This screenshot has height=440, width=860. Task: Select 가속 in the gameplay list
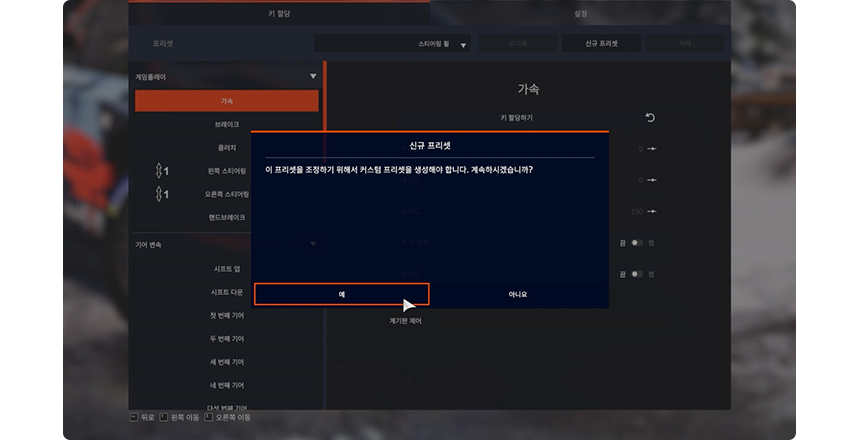tap(227, 101)
